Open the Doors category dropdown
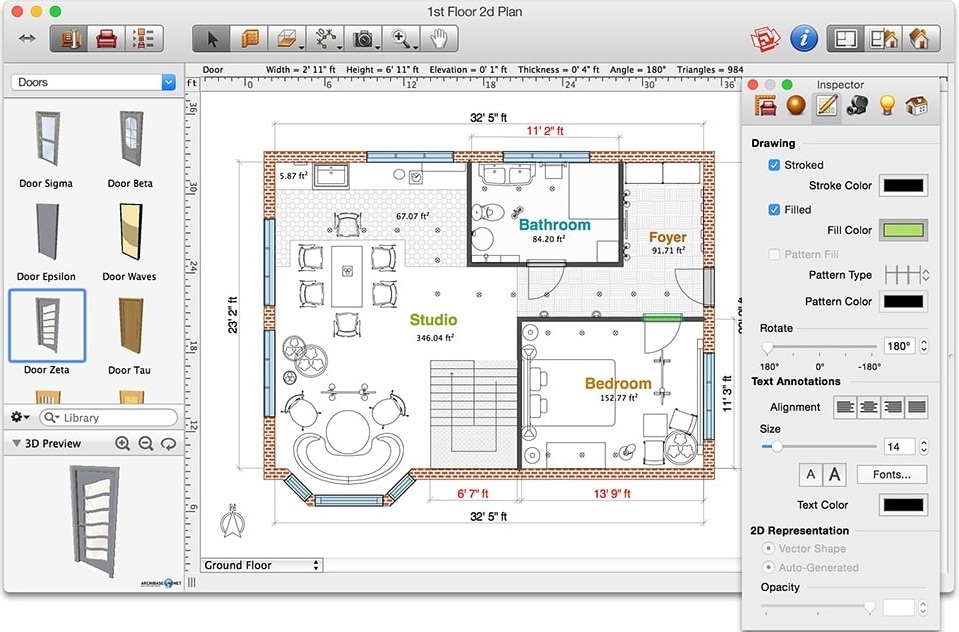This screenshot has height=632, width=959. [x=94, y=82]
